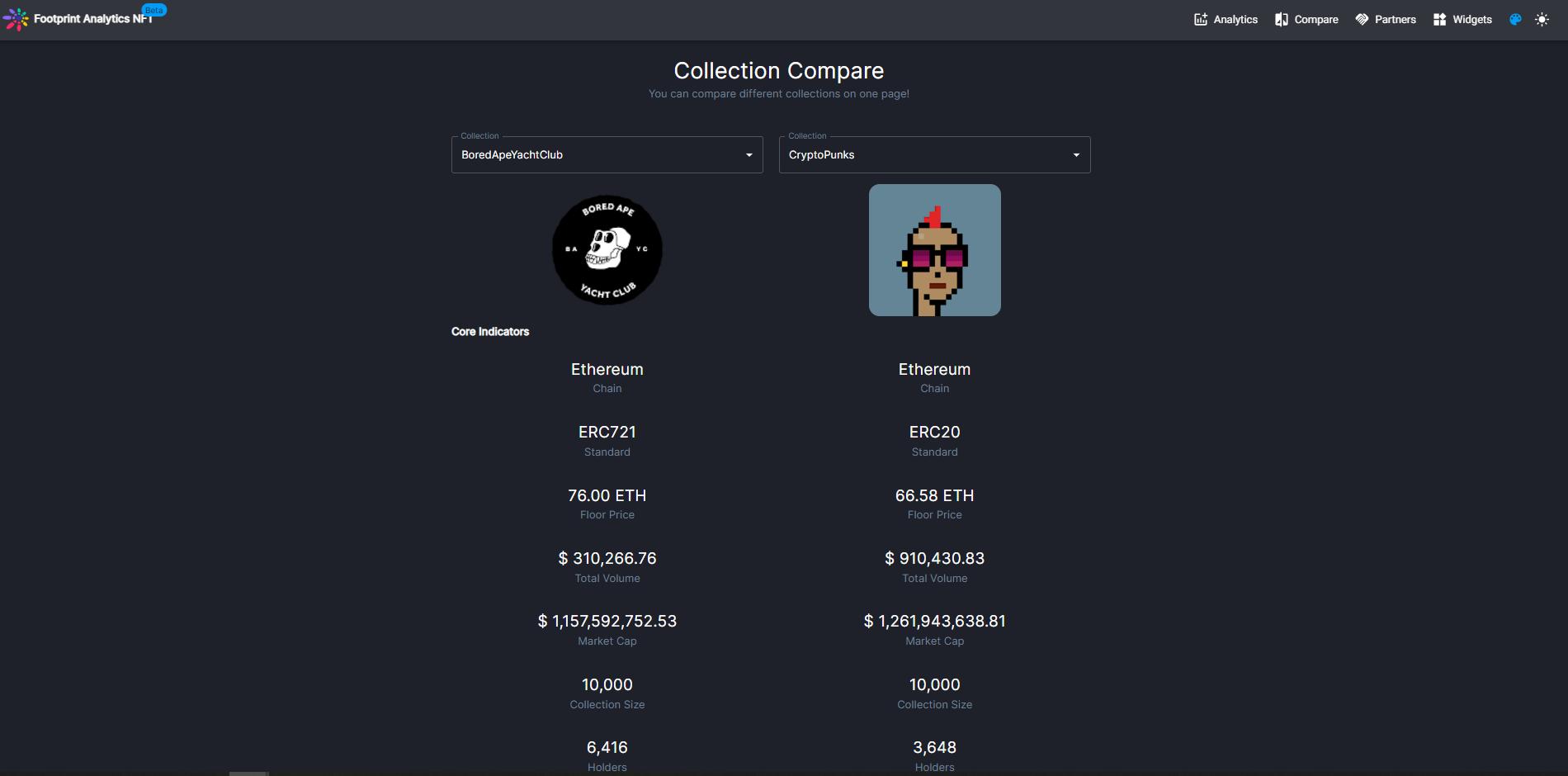Image resolution: width=1568 pixels, height=776 pixels.
Task: Open the blue color palette icon
Action: click(x=1515, y=20)
